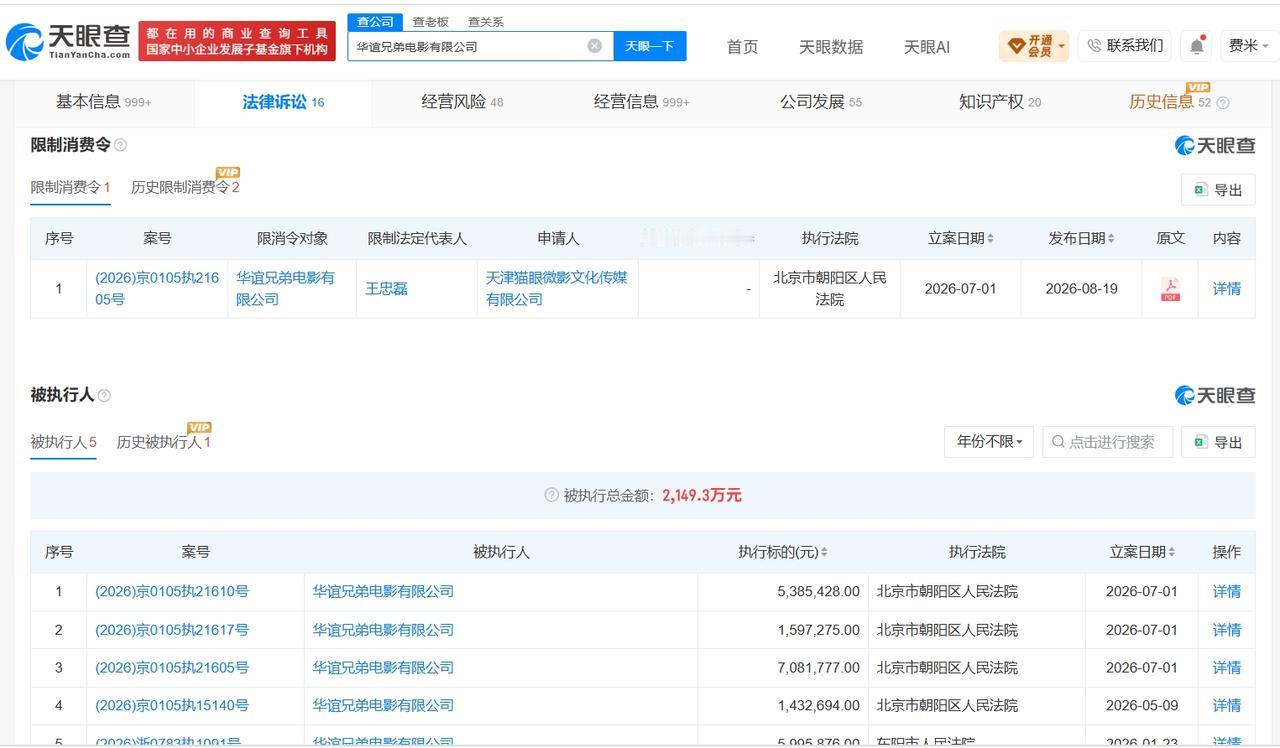Click the export icon in 被执行人 section
Image resolution: width=1280 pixels, height=748 pixels.
click(x=1200, y=442)
